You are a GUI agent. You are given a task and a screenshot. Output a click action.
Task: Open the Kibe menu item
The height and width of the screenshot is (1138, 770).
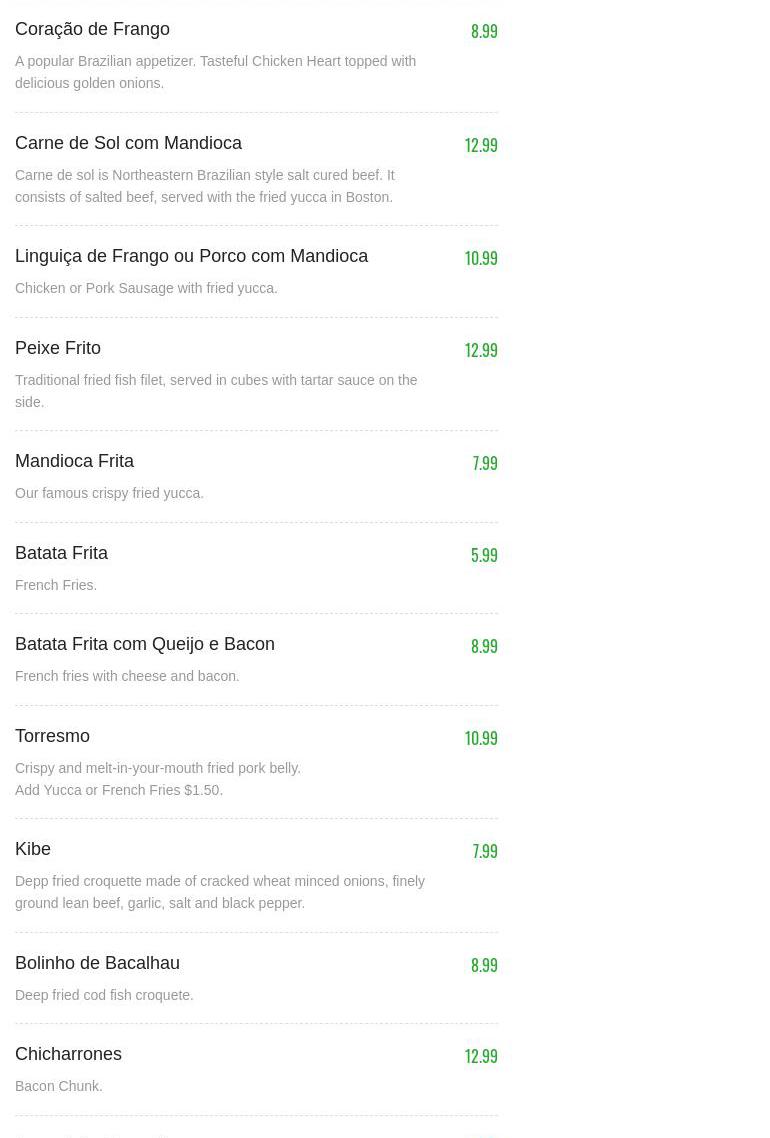pyautogui.click(x=33, y=849)
